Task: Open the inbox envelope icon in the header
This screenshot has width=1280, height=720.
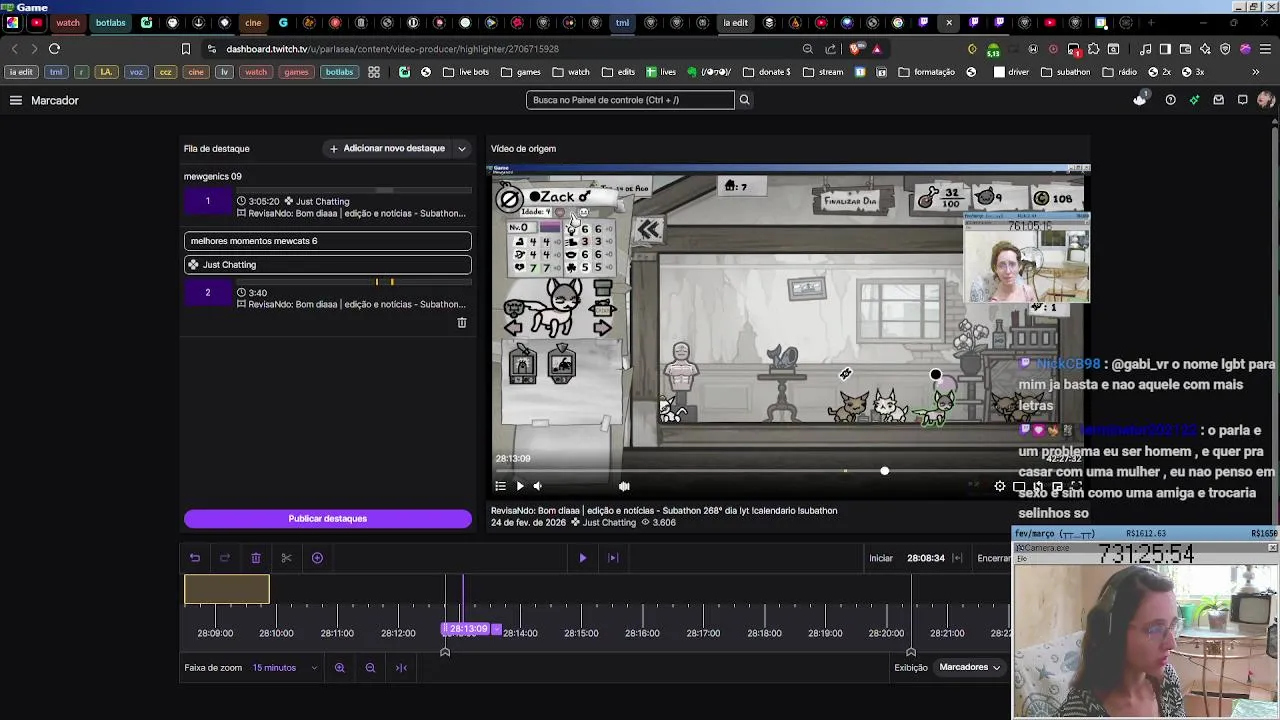Action: (x=1218, y=100)
